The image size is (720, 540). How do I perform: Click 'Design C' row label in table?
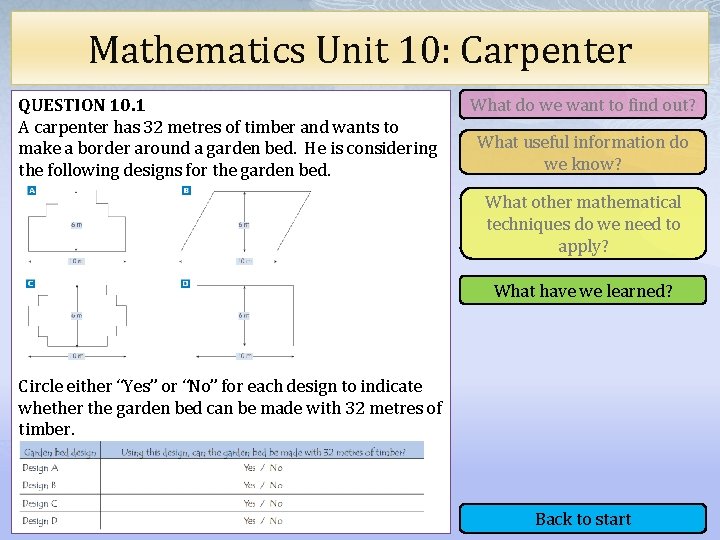point(40,503)
